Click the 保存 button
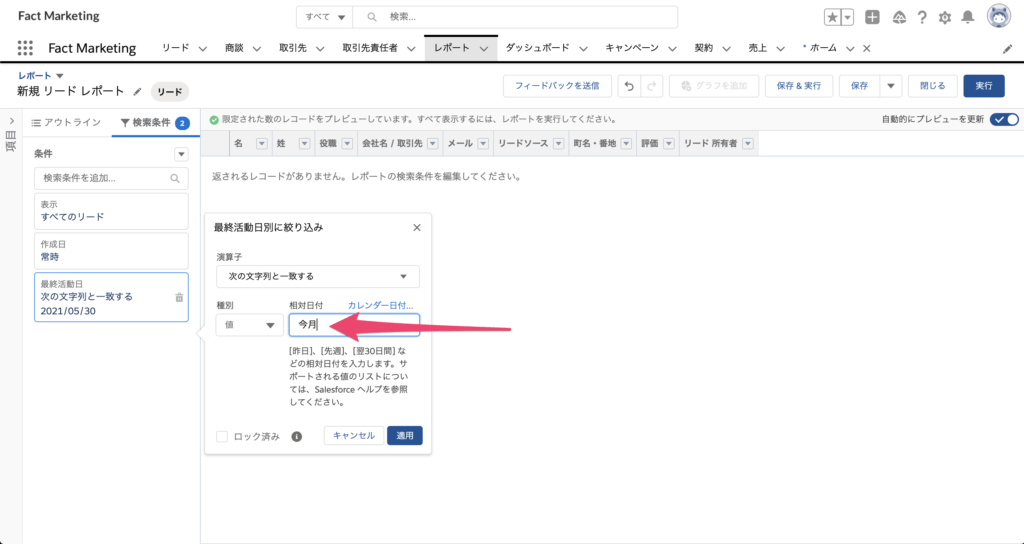 click(860, 86)
